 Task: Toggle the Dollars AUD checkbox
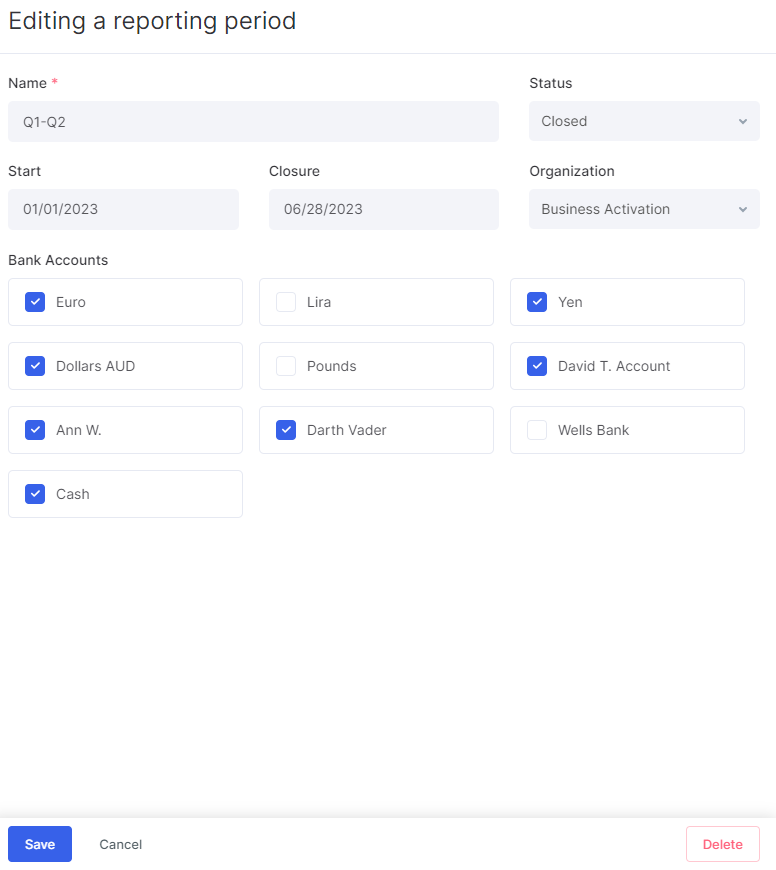(35, 366)
